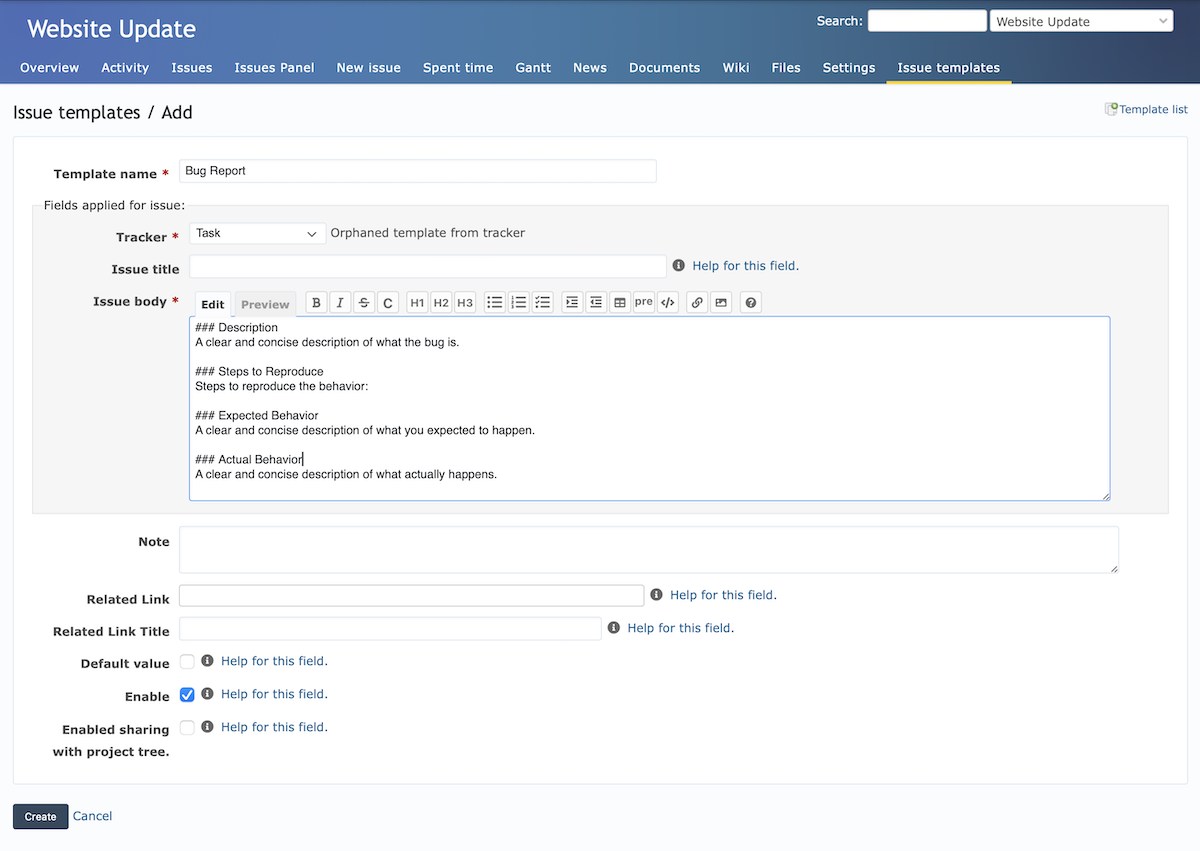Open the Wiki tab in the navigation
The height and width of the screenshot is (851, 1200).
click(x=736, y=67)
